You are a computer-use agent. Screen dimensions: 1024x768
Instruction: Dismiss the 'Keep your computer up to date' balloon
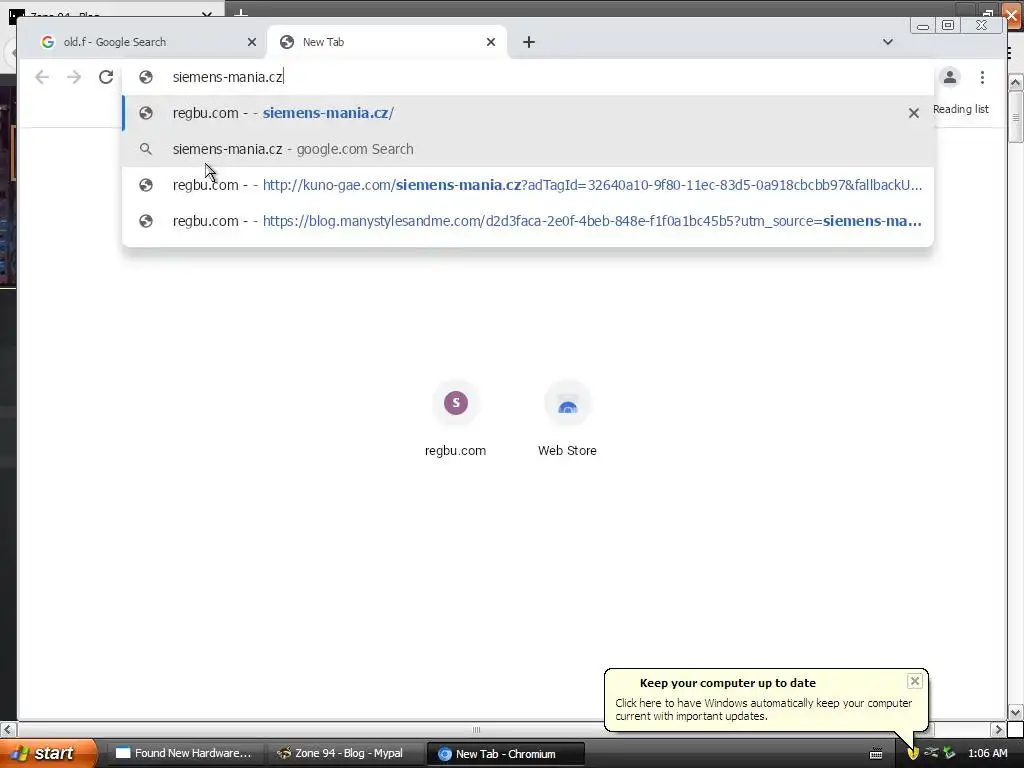click(915, 681)
